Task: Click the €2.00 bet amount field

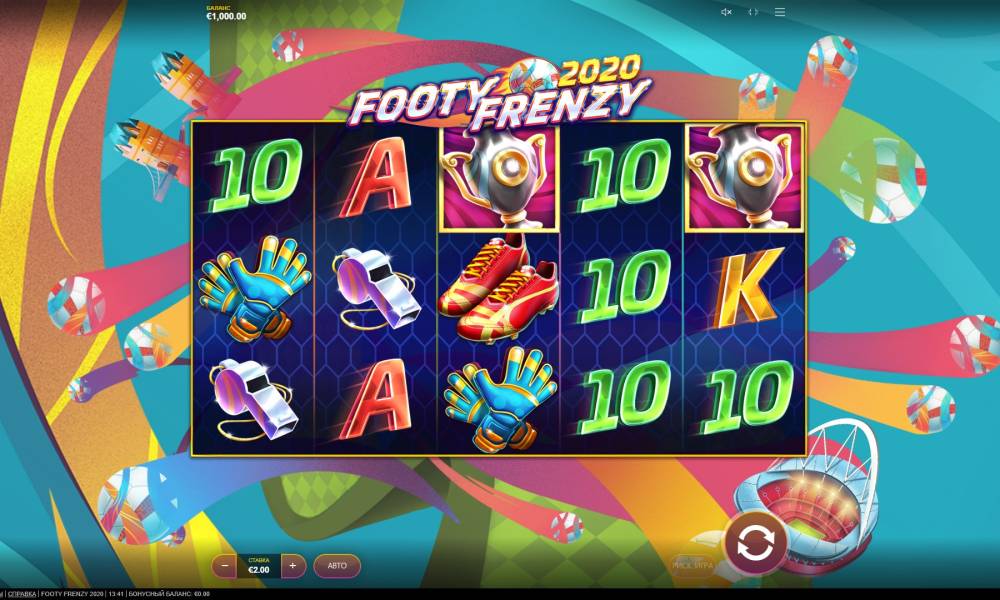Action: coord(258,566)
